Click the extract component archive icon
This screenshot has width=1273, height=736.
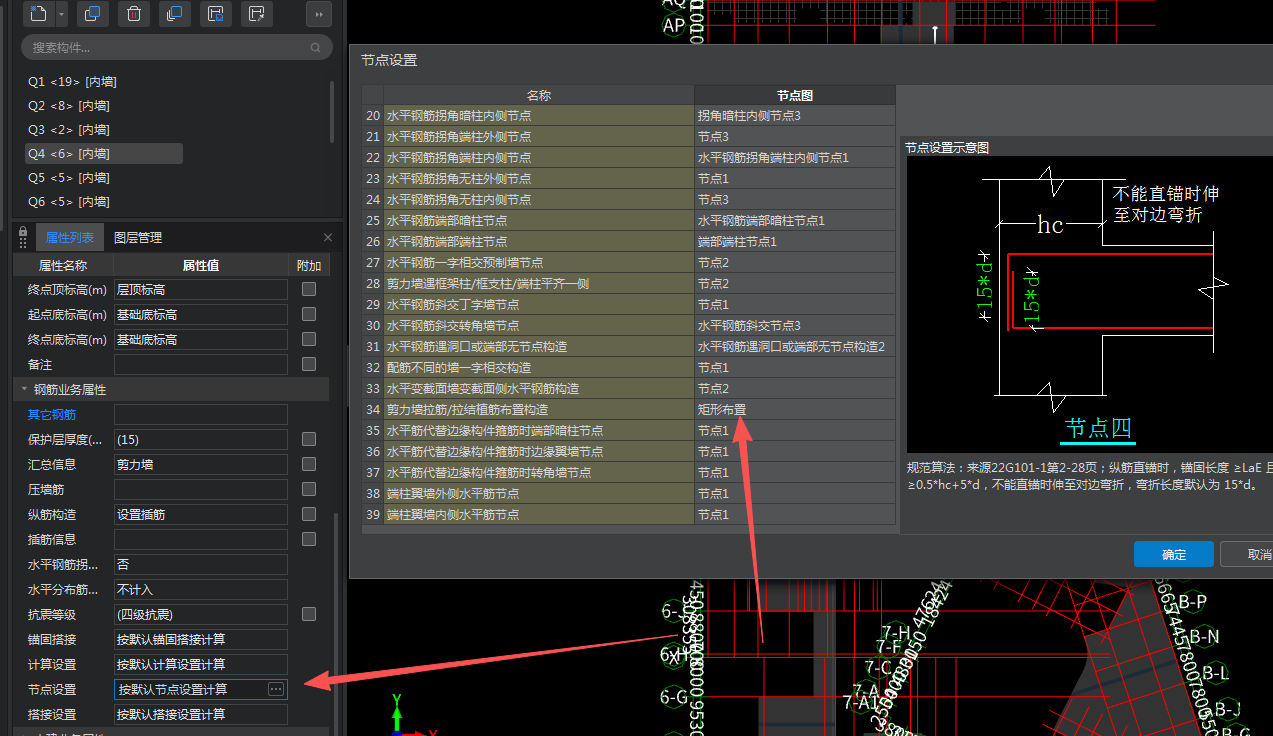point(257,13)
